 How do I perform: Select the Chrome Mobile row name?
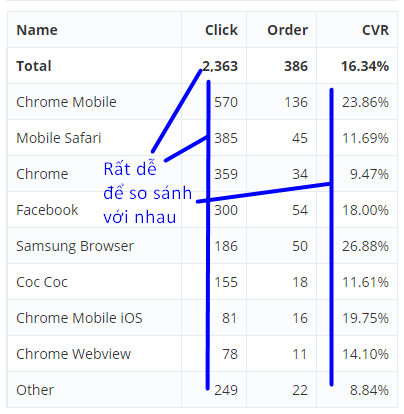(66, 102)
